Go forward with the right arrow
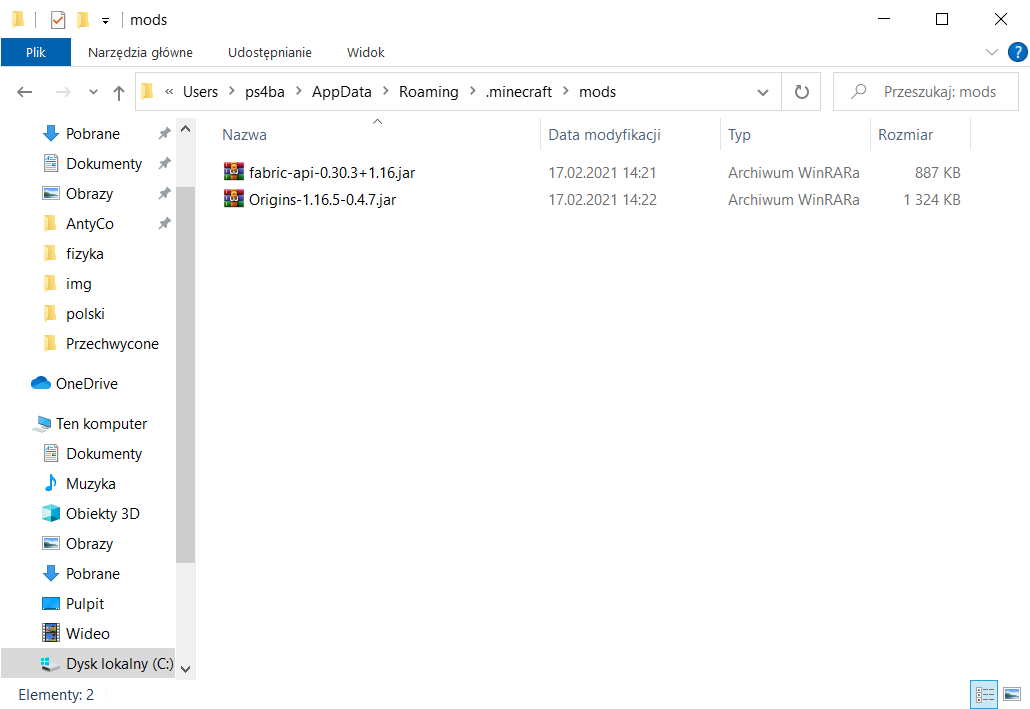Image resolution: width=1030 pixels, height=709 pixels. point(63,92)
